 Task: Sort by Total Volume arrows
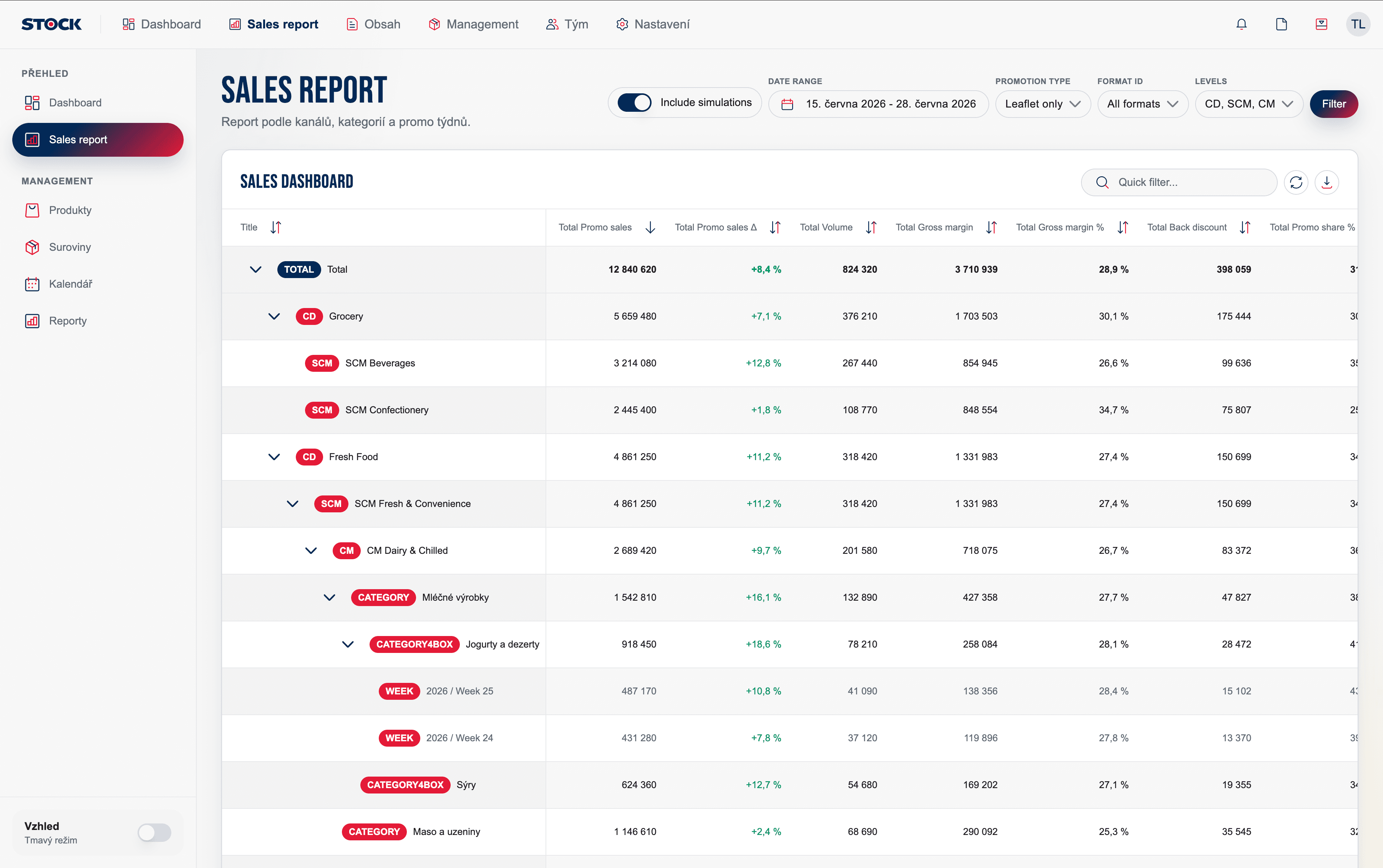pyautogui.click(x=871, y=227)
